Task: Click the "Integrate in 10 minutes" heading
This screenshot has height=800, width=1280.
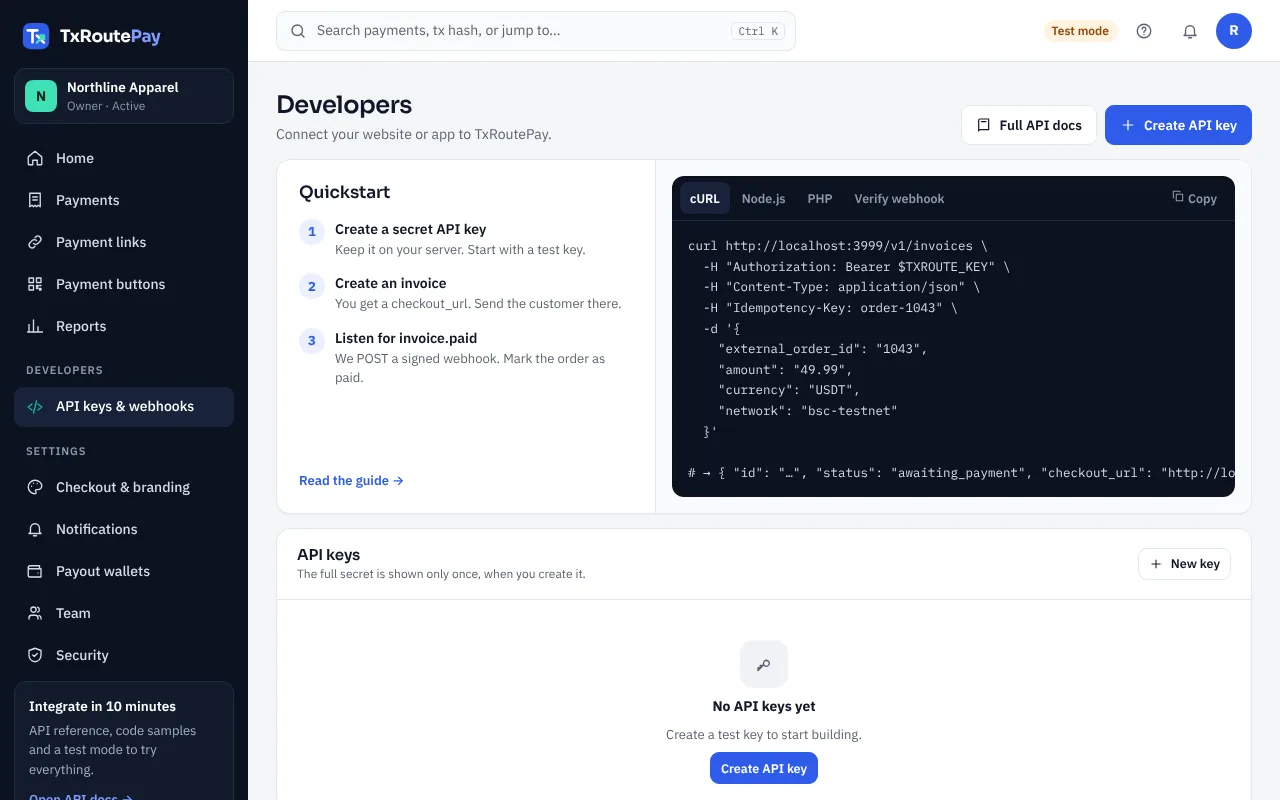Action: point(102,706)
